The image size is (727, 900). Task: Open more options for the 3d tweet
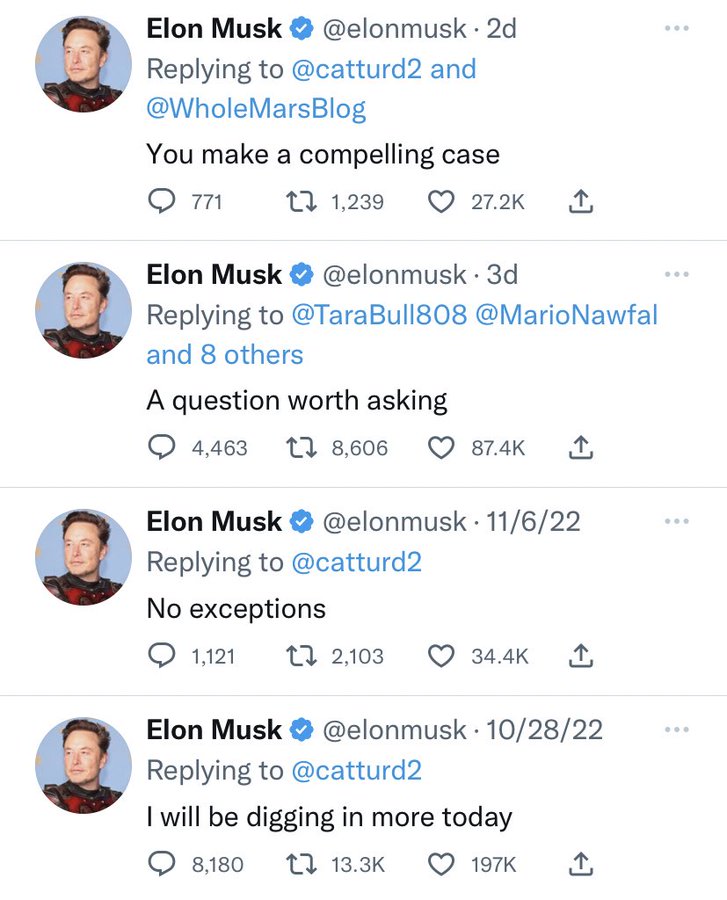tap(677, 274)
